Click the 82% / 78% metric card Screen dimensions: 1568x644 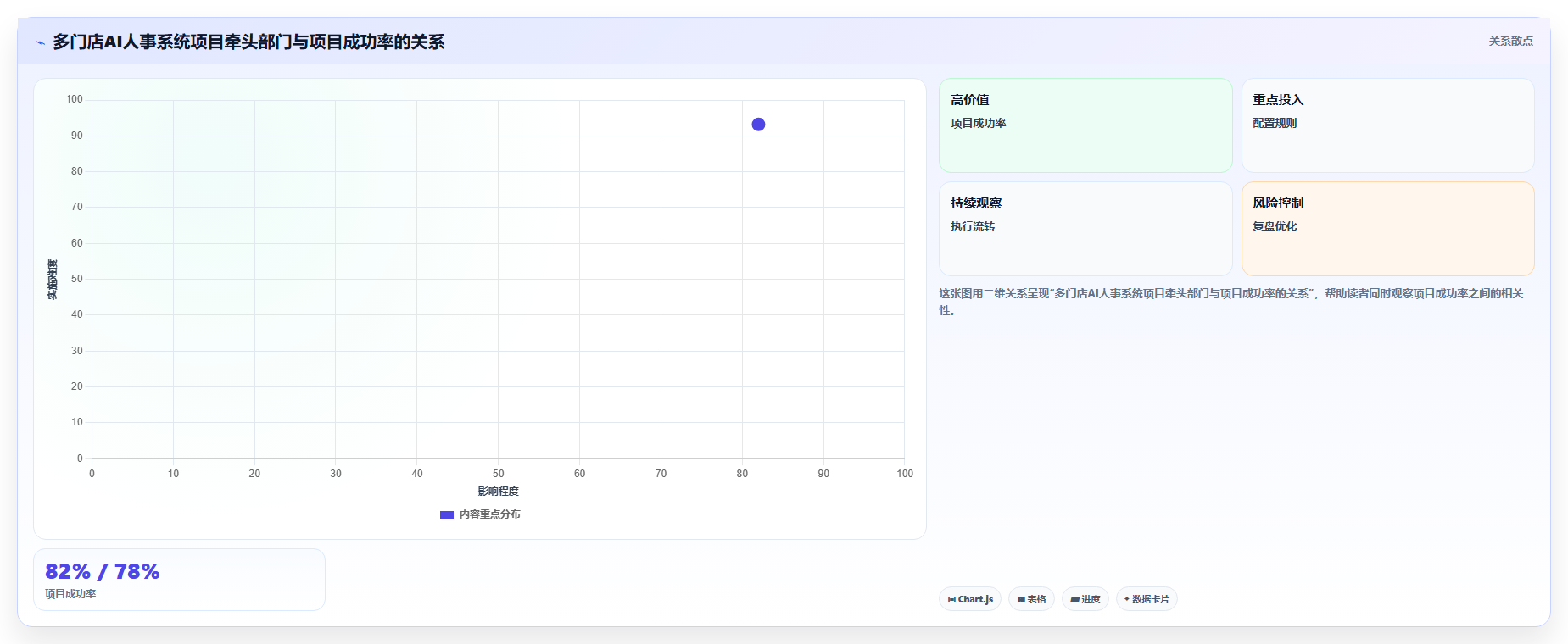click(179, 580)
